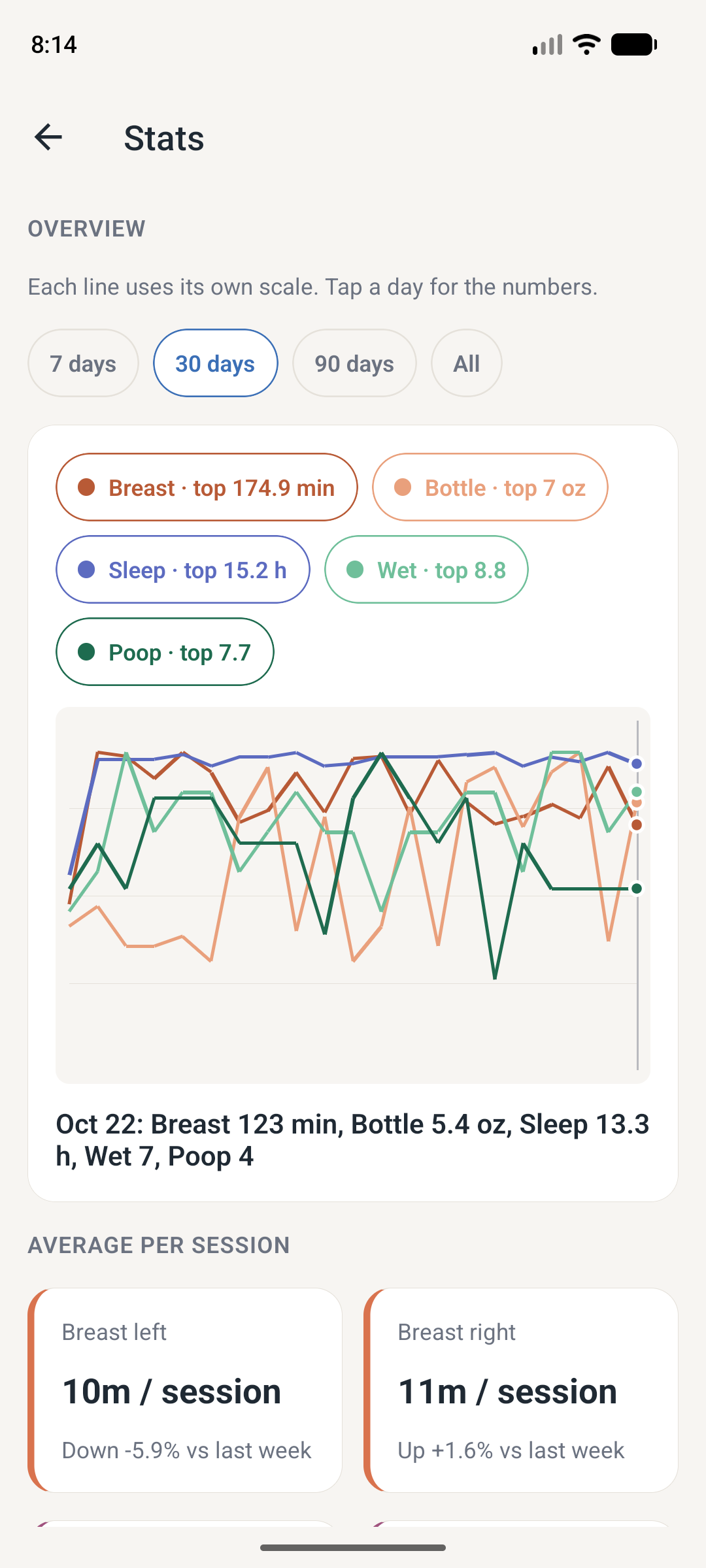Select the 30 days range
This screenshot has width=706, height=1568.
point(215,363)
